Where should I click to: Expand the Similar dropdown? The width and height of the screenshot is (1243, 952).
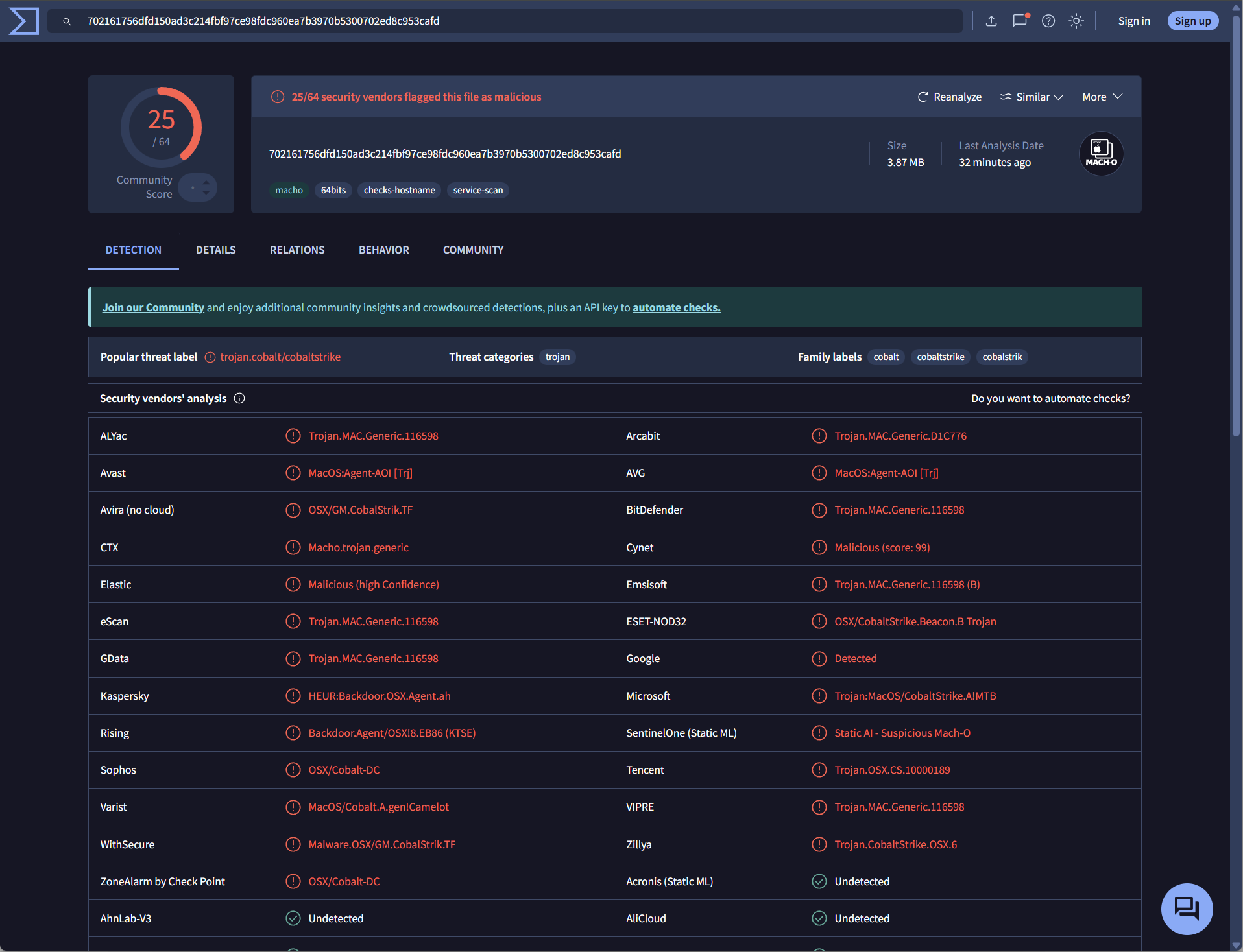1032,97
